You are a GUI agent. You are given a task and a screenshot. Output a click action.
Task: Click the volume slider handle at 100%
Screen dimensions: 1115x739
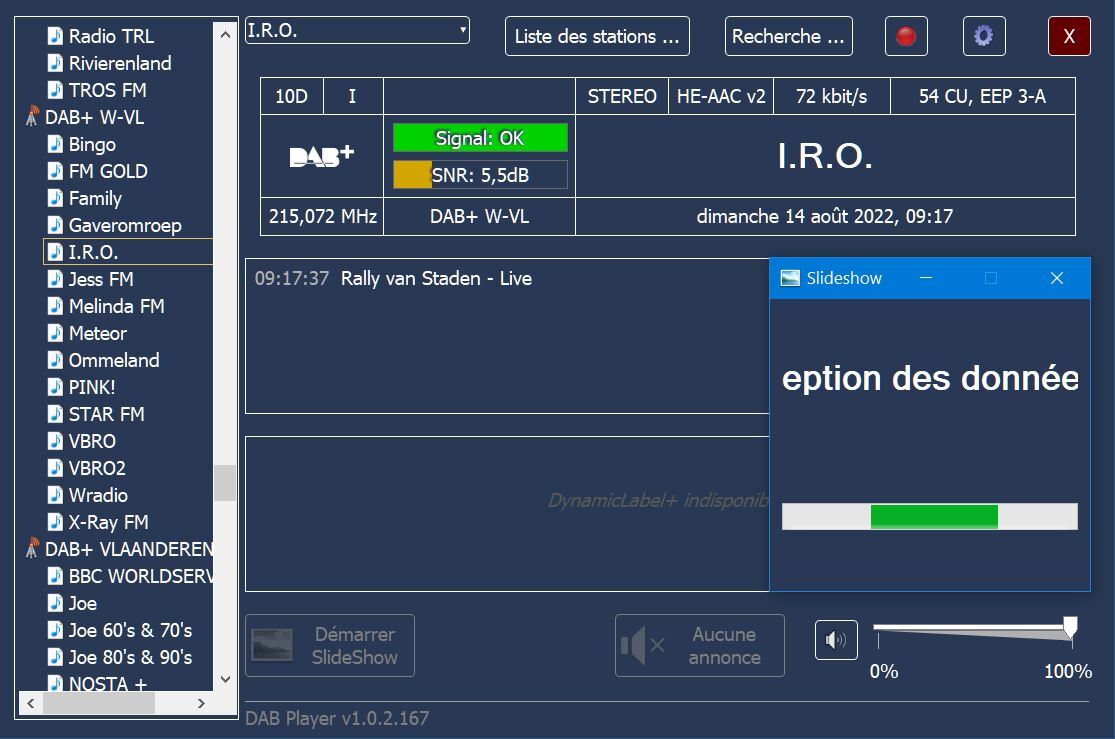pos(1070,628)
